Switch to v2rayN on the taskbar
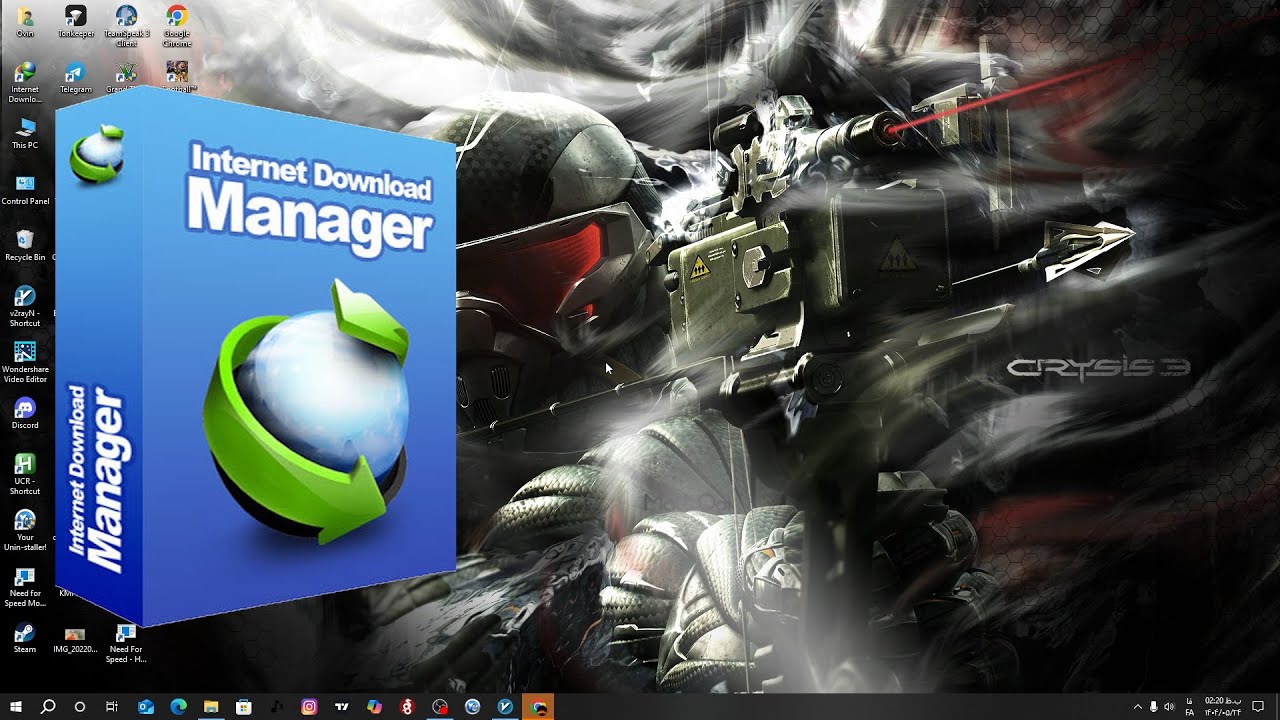The height and width of the screenshot is (720, 1280). (506, 707)
